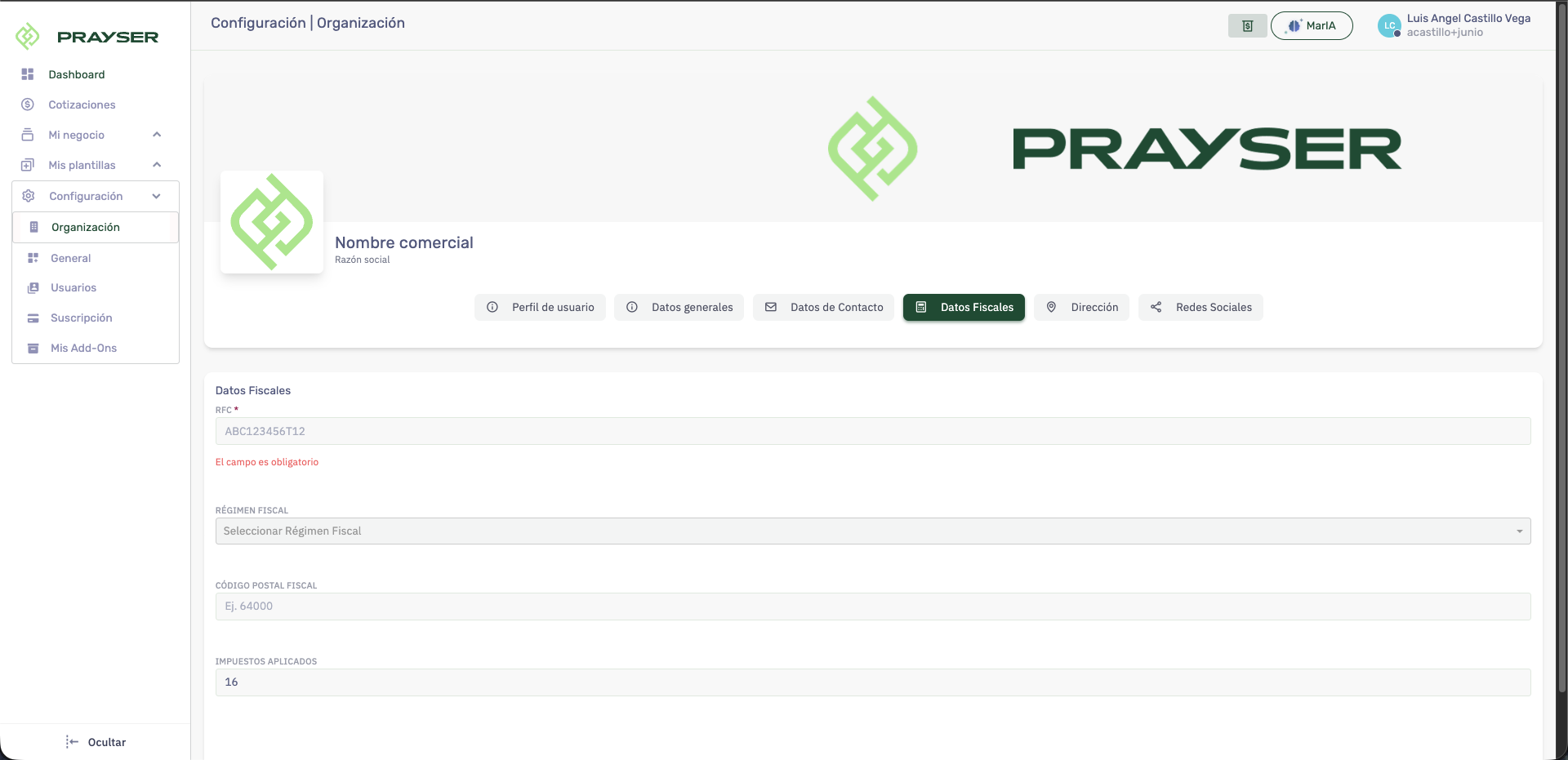
Task: Click the Organización building icon
Action: pyautogui.click(x=33, y=227)
